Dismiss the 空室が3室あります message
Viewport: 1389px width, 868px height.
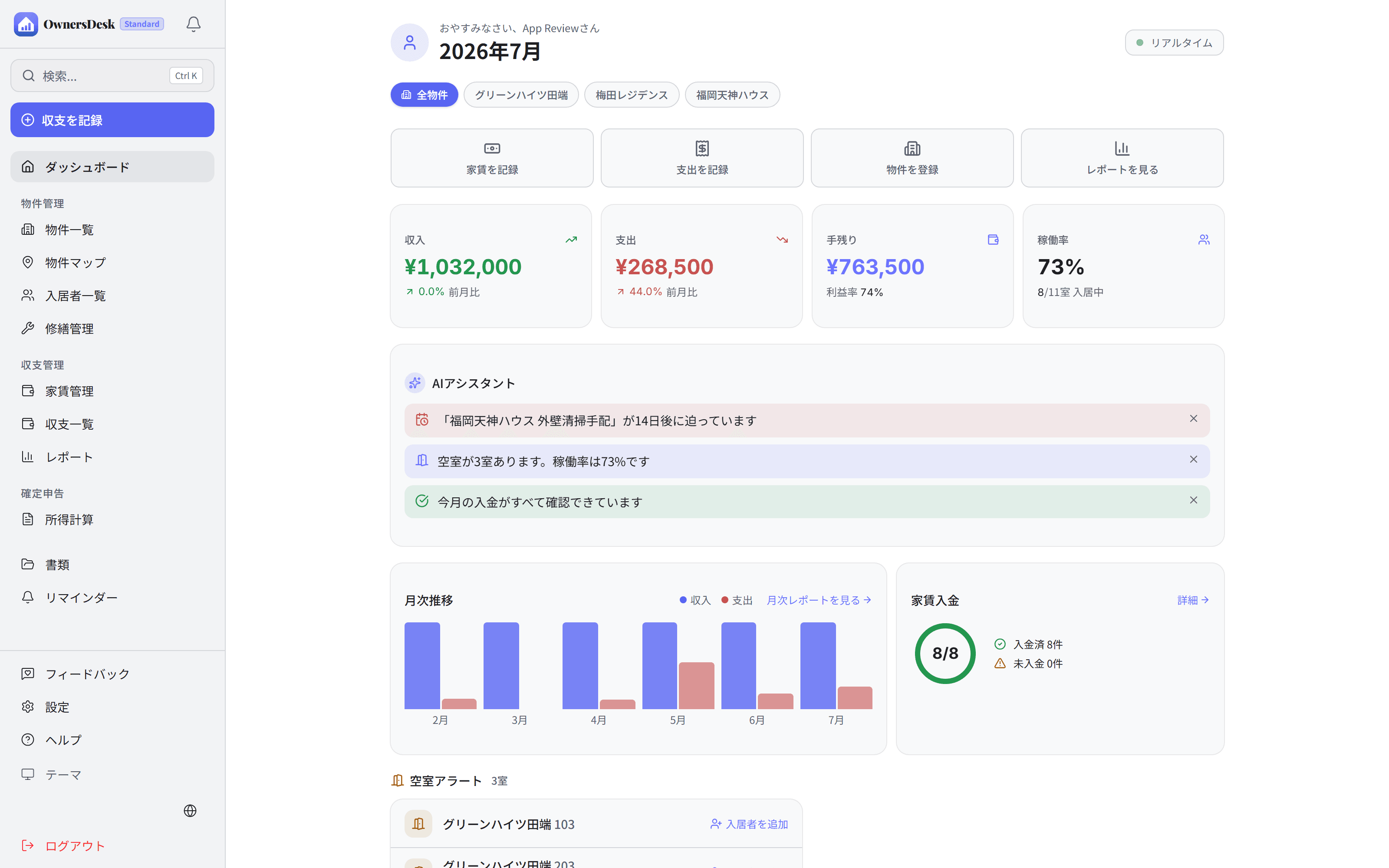(x=1193, y=460)
